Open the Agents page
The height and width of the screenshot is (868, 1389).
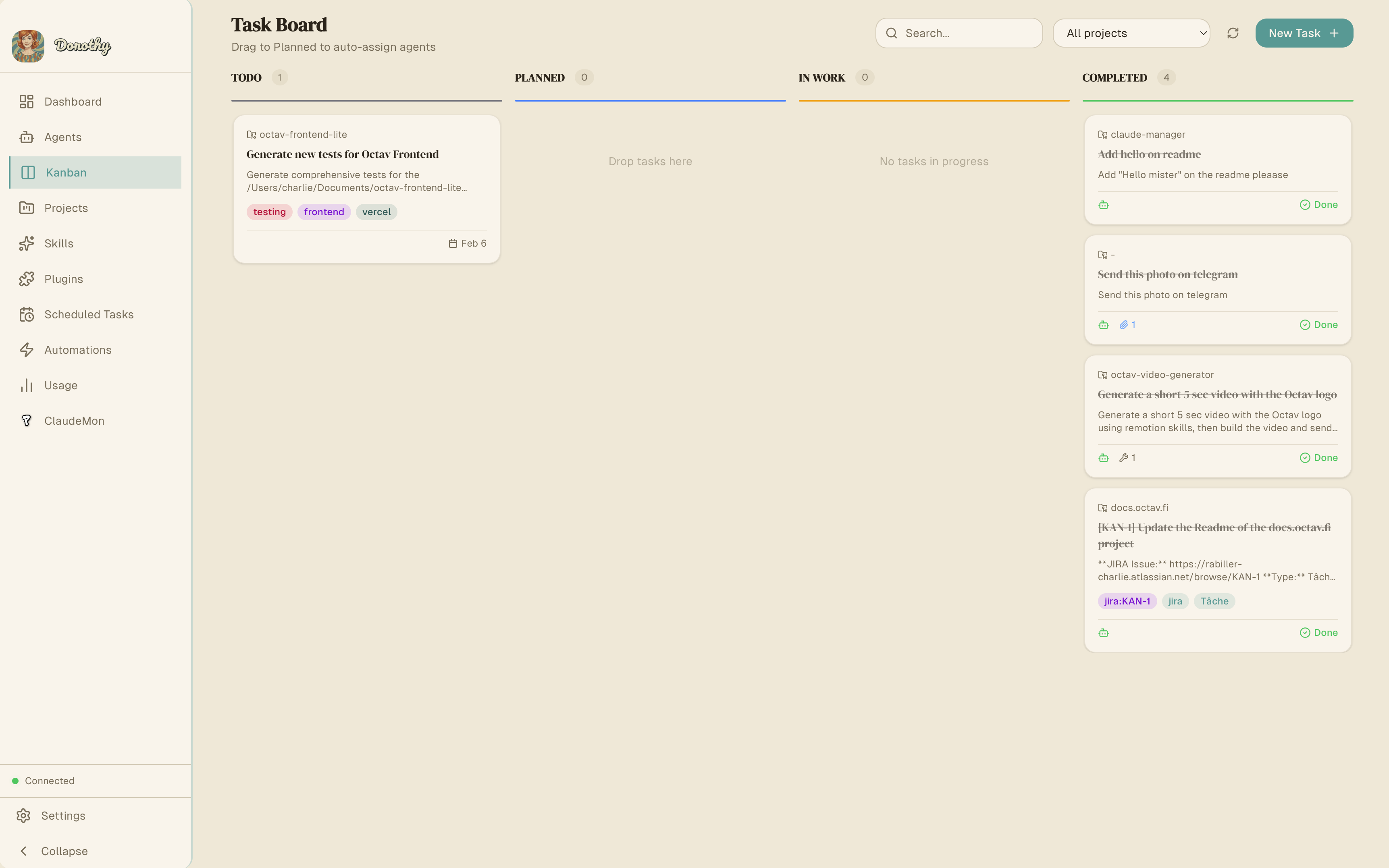tap(62, 137)
